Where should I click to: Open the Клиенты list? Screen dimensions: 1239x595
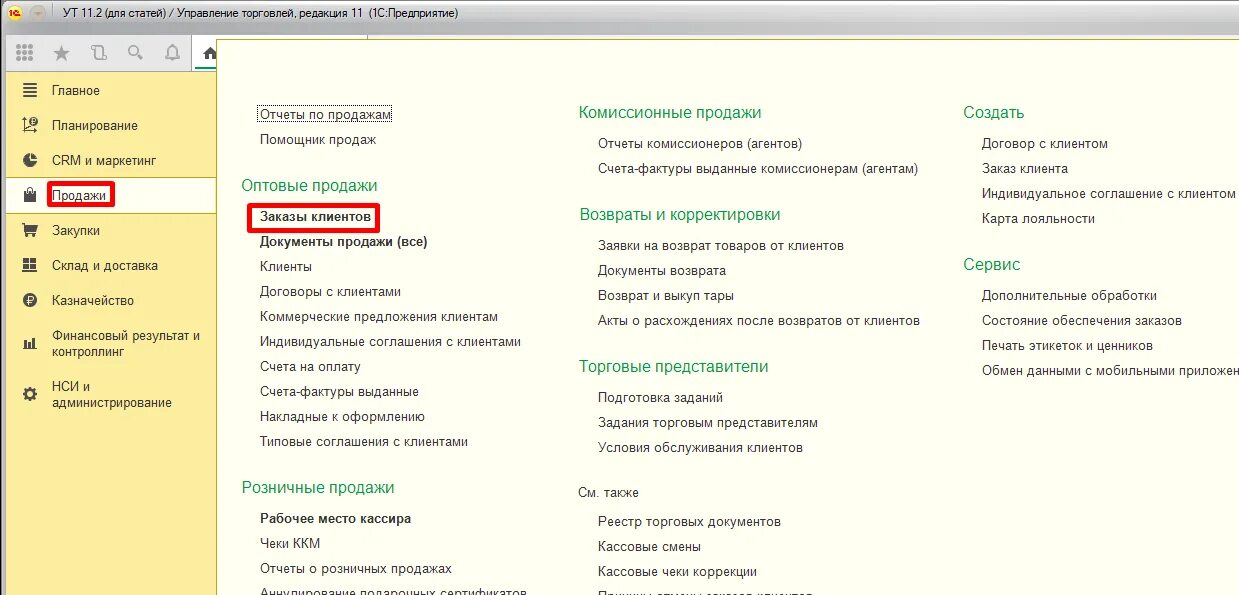pyautogui.click(x=286, y=266)
